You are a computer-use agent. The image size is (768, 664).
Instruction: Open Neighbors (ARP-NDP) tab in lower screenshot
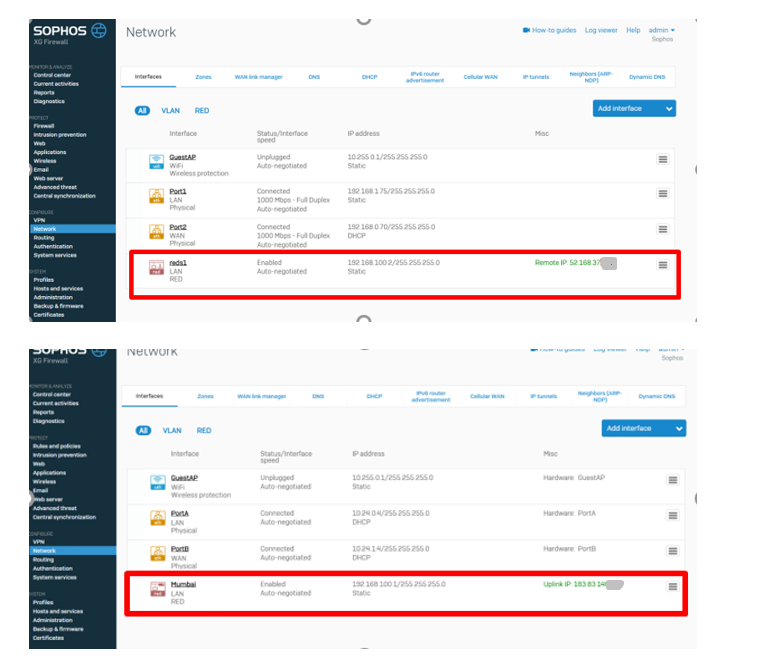(600, 396)
